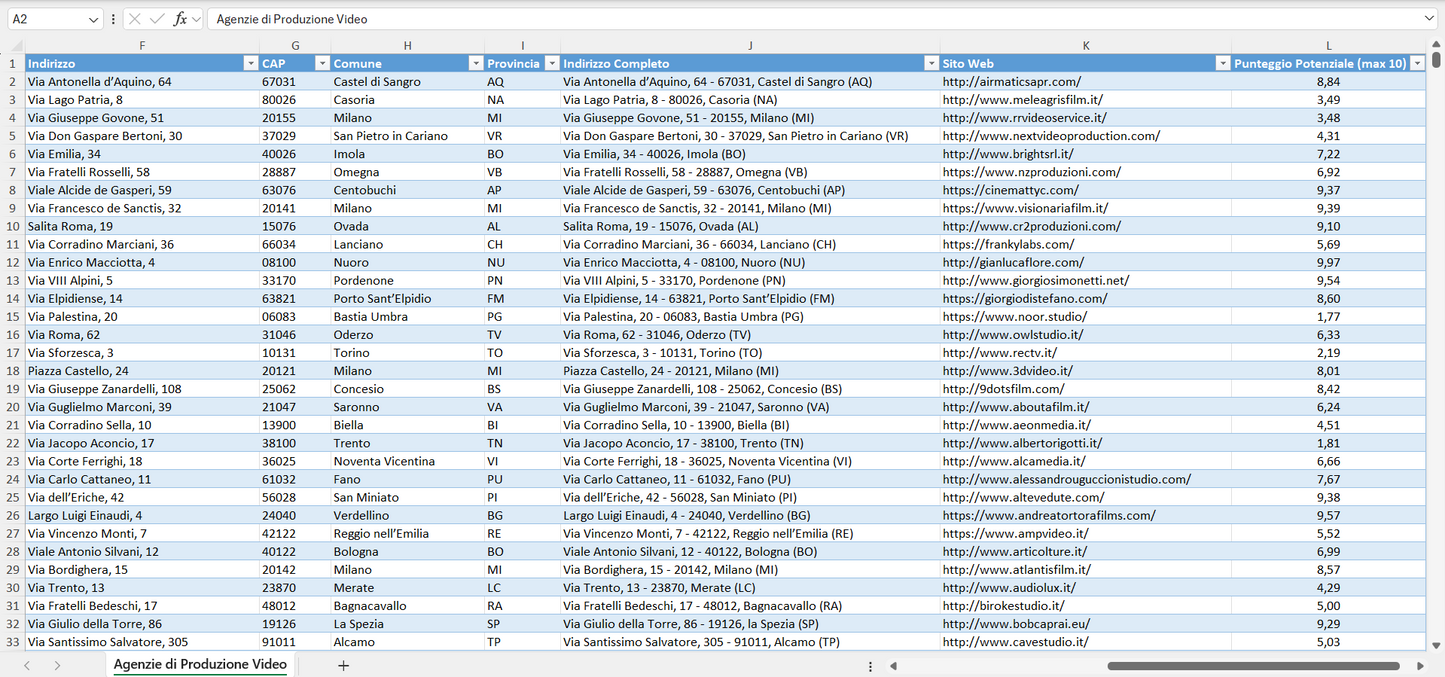Viewport: 1445px width, 677px height.
Task: Click the http://airmaticsapr.com/ link cell
Action: pyautogui.click(x=1011, y=82)
